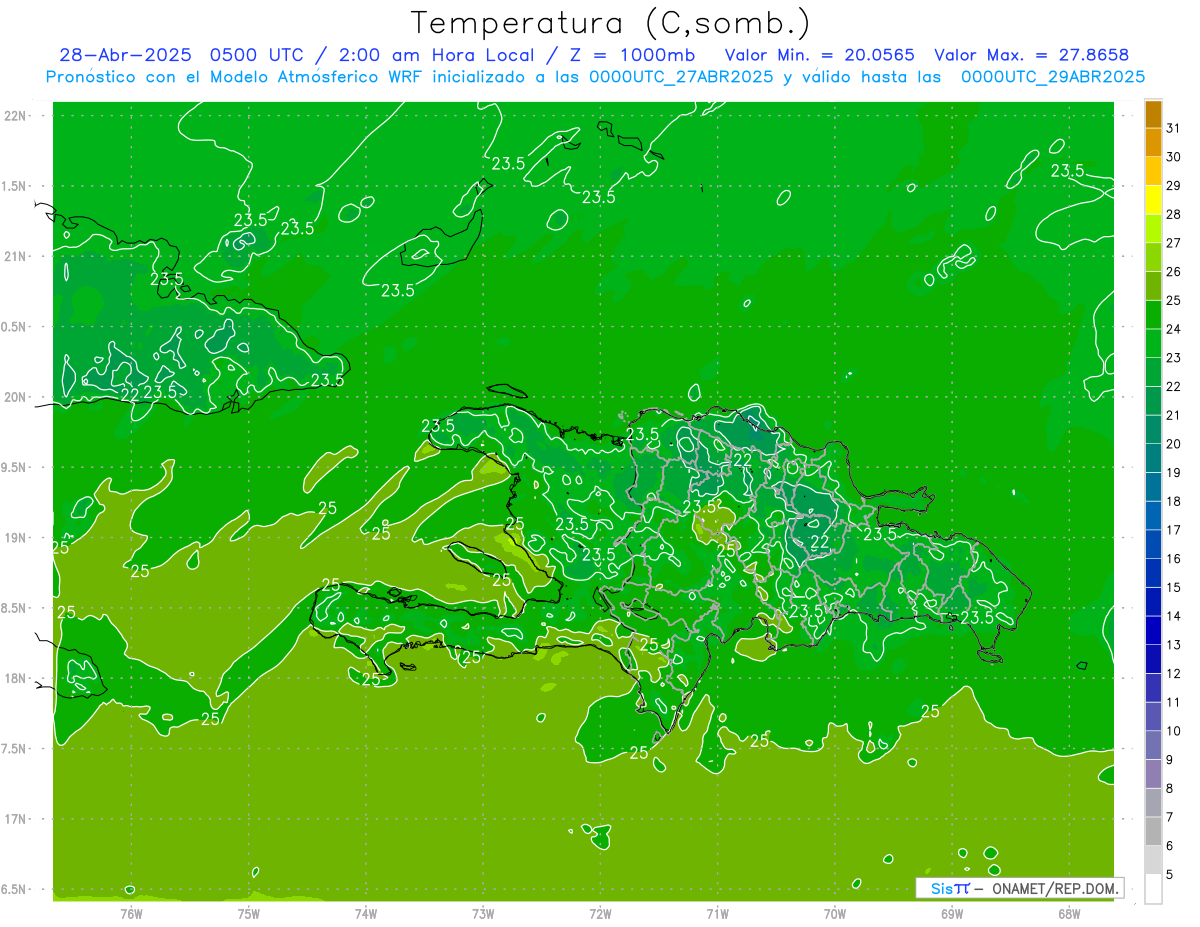Pick the white swatch below the 5 label
Viewport: 1200px width, 927px height.
point(1153,889)
